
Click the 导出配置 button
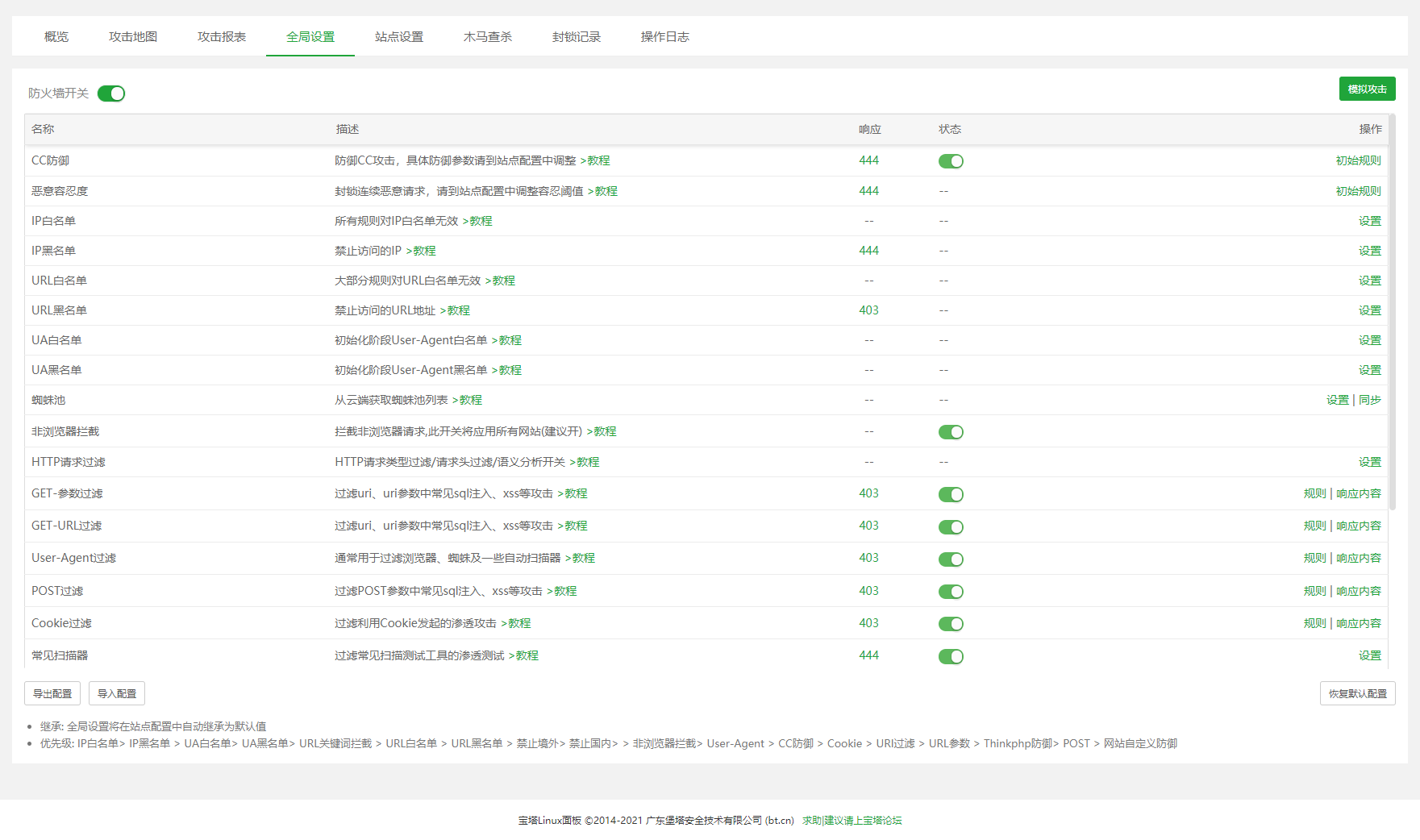point(52,693)
